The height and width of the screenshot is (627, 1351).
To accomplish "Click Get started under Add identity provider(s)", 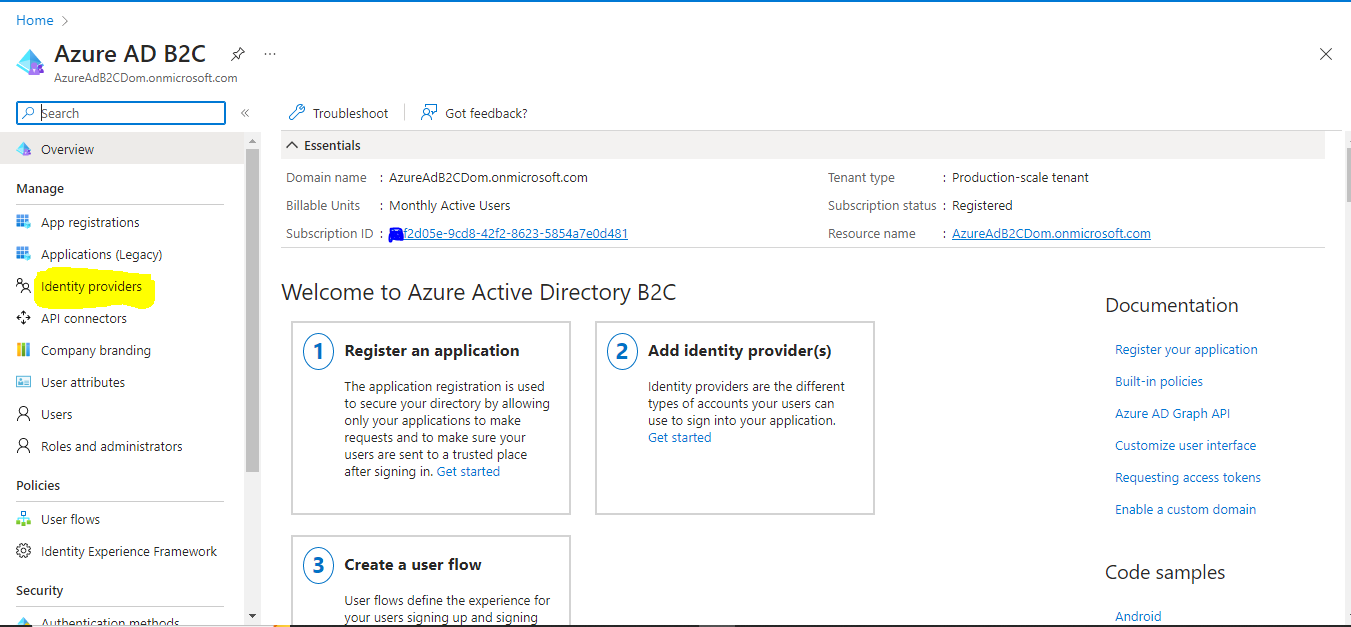I will pos(680,437).
